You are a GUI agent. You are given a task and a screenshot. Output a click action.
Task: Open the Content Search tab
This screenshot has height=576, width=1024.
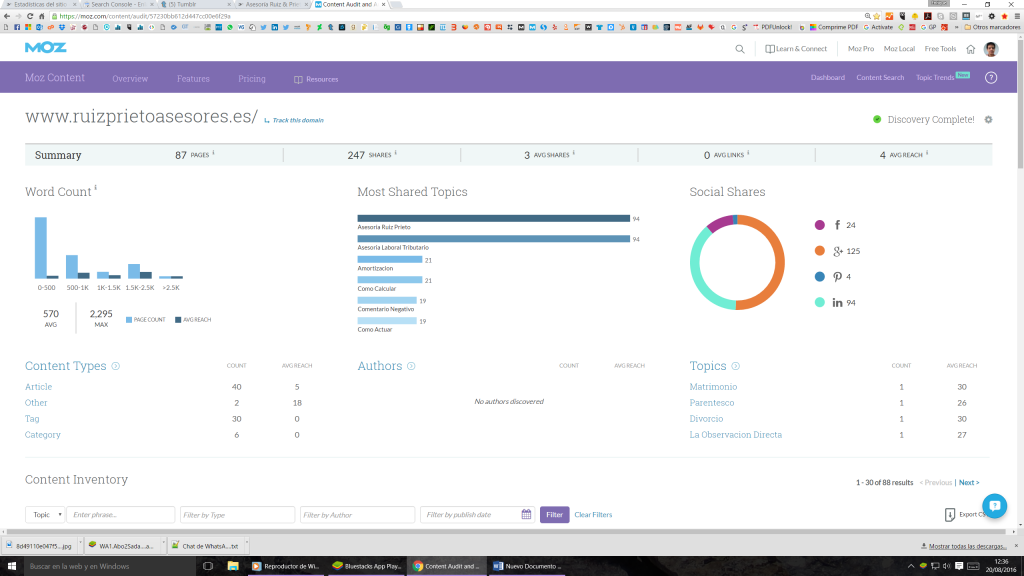[x=880, y=78]
